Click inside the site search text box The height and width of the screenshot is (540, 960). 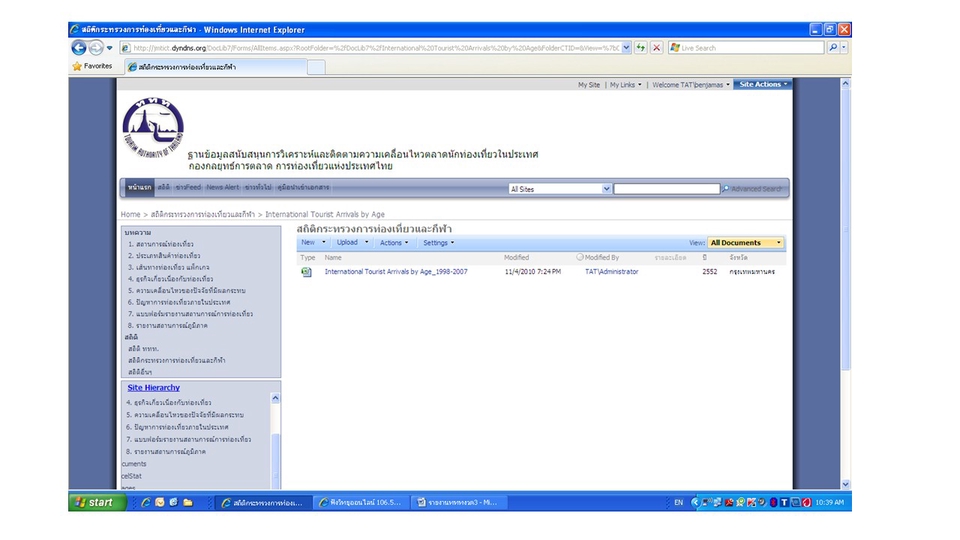tap(667, 189)
